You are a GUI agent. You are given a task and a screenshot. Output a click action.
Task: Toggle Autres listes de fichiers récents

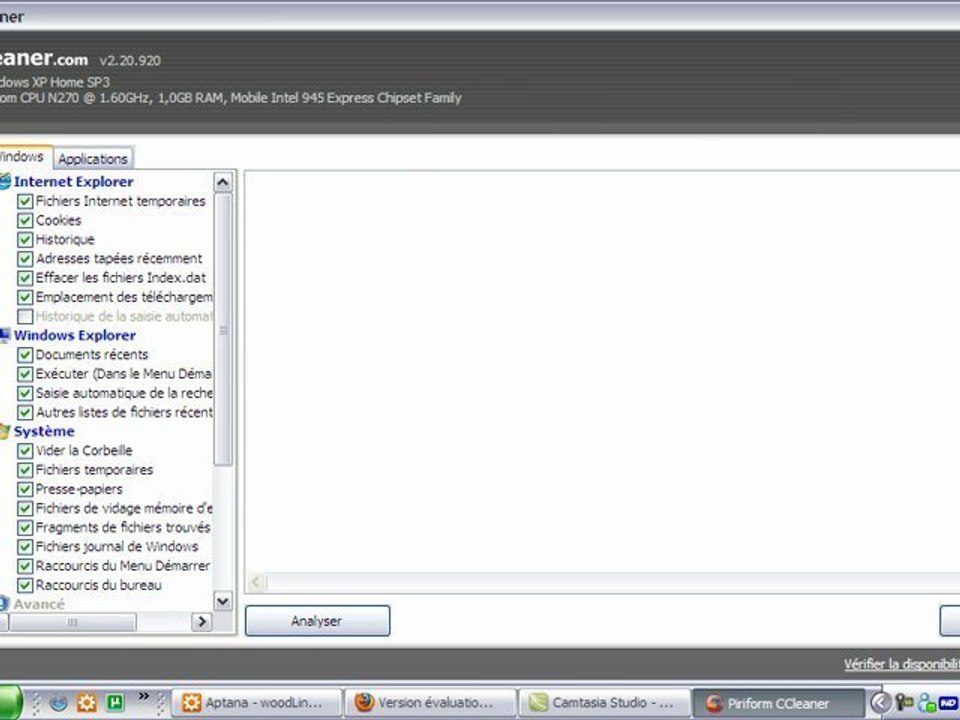click(x=25, y=412)
